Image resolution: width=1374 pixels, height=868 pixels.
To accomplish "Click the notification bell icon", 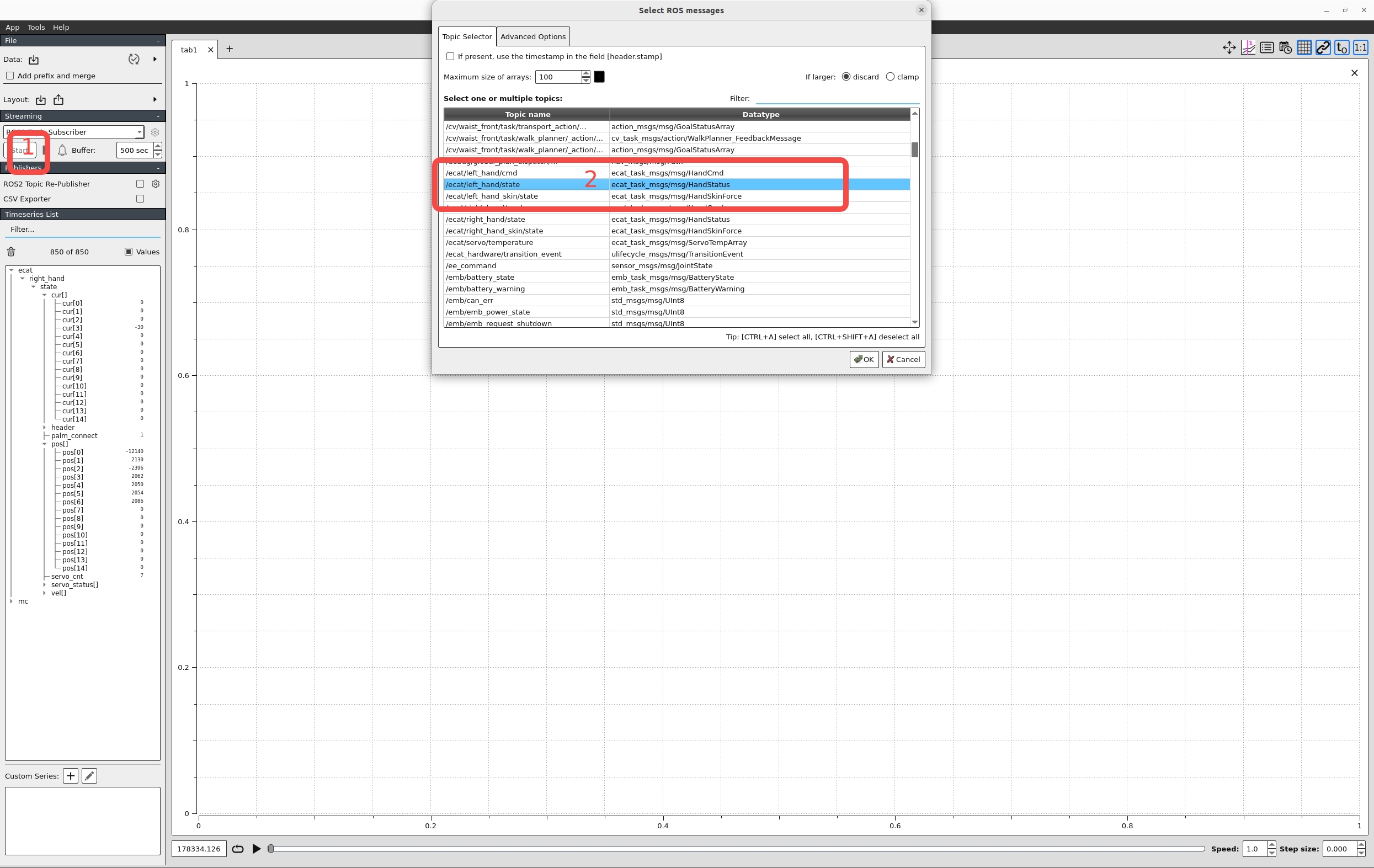I will click(62, 150).
